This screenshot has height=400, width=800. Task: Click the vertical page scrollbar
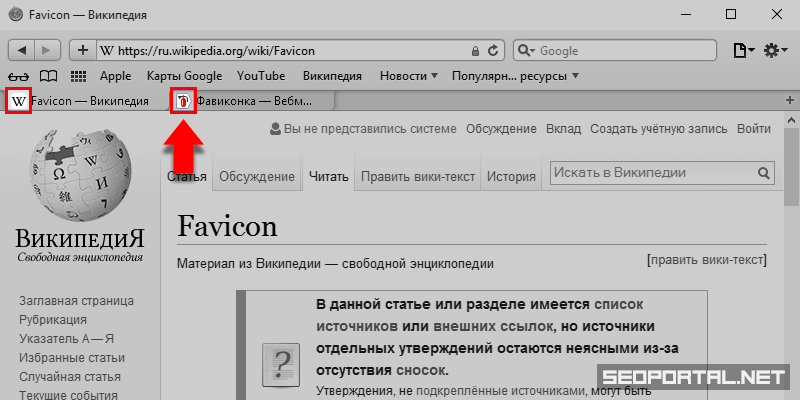tap(790, 250)
